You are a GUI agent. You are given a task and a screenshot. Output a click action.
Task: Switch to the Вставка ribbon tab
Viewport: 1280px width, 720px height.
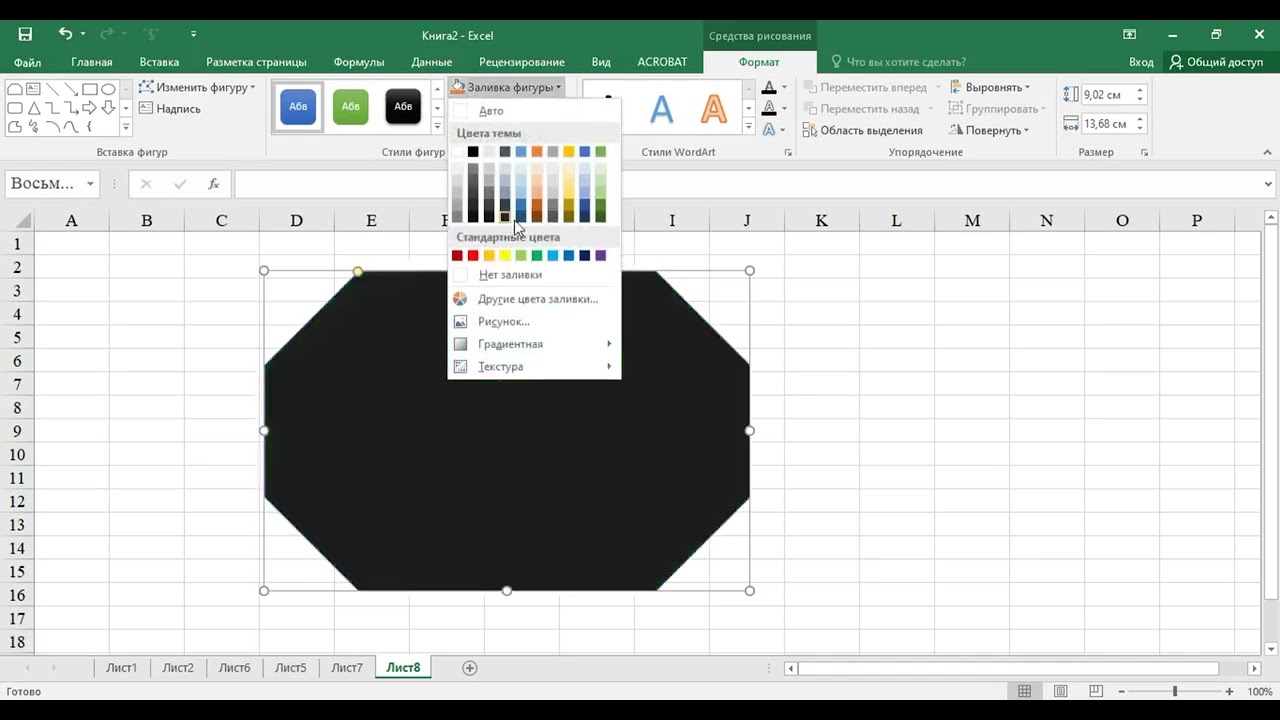click(x=159, y=62)
